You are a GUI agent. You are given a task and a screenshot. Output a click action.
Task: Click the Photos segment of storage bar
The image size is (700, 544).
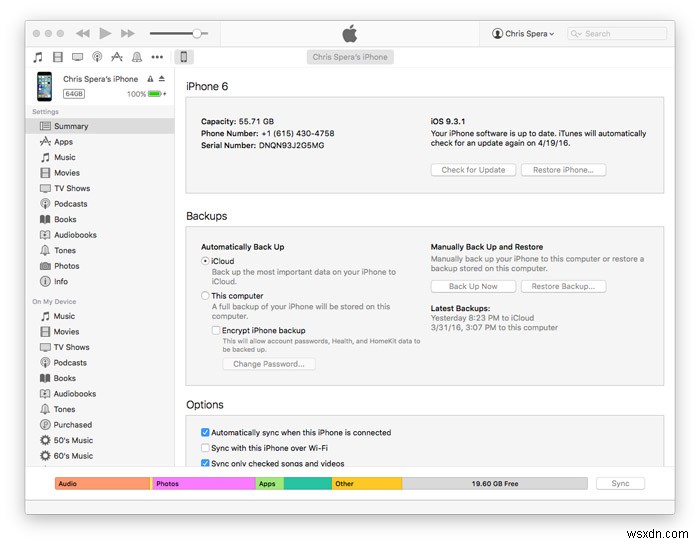(204, 484)
